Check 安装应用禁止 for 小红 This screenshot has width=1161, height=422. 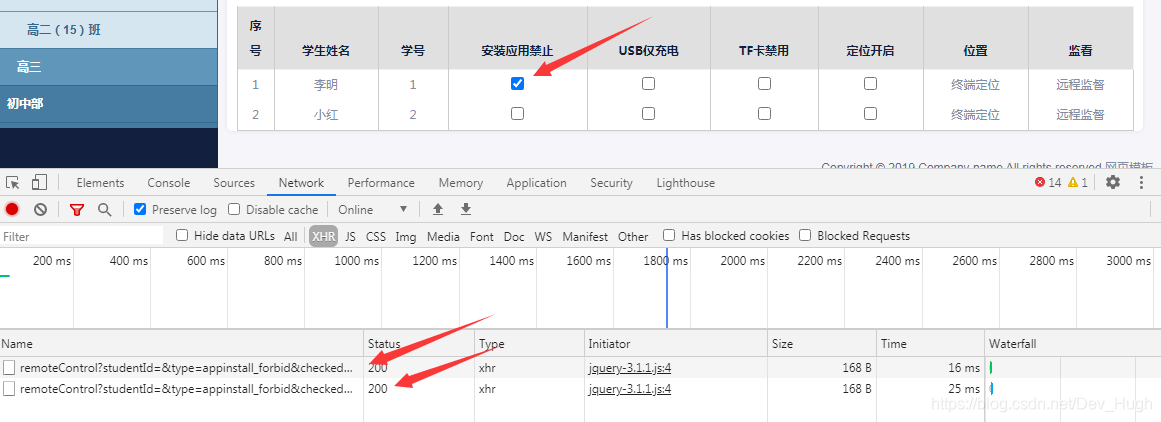518,113
